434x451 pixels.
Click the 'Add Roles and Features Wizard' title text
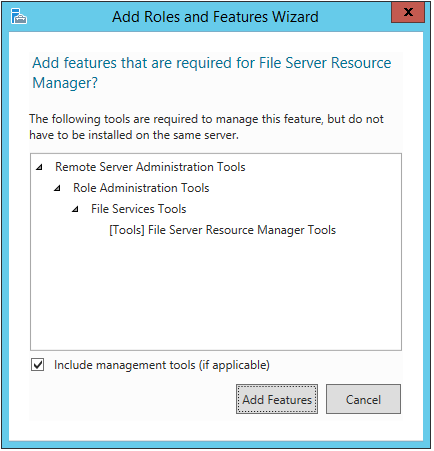coord(215,17)
